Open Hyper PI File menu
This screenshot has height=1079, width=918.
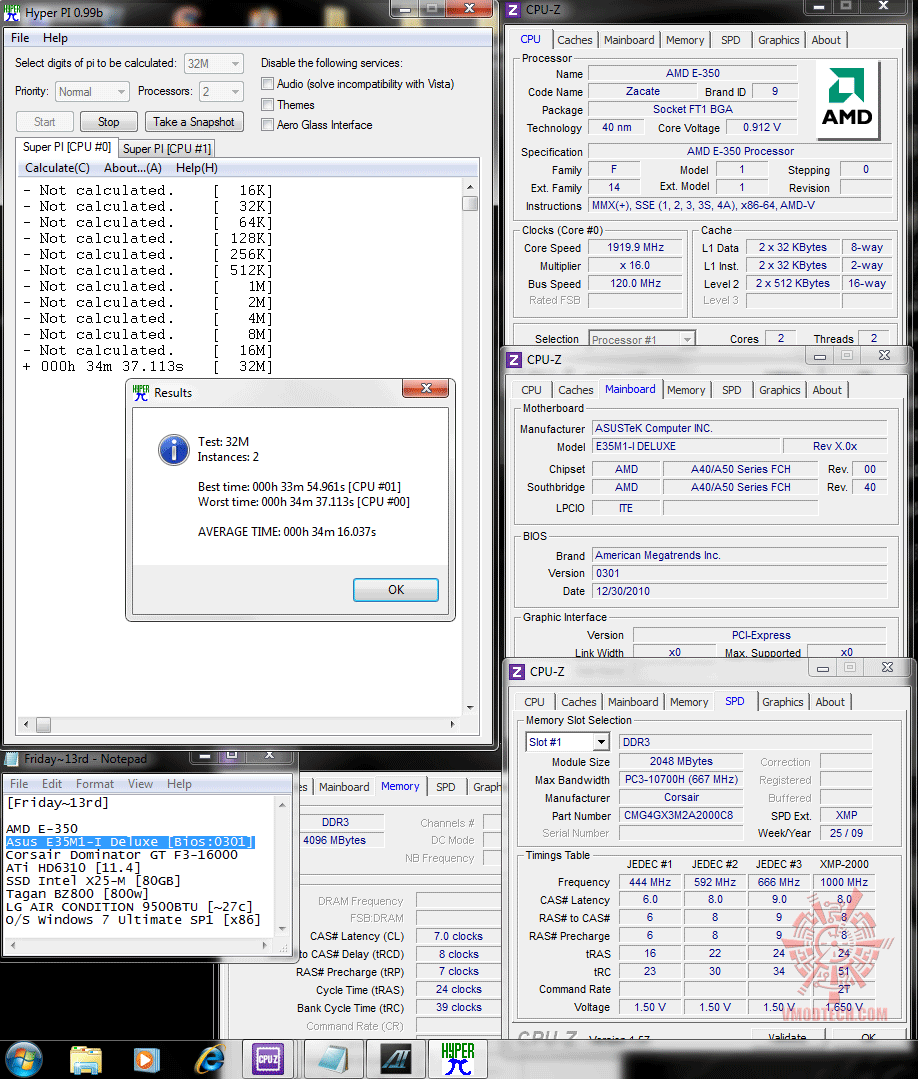pyautogui.click(x=20, y=38)
